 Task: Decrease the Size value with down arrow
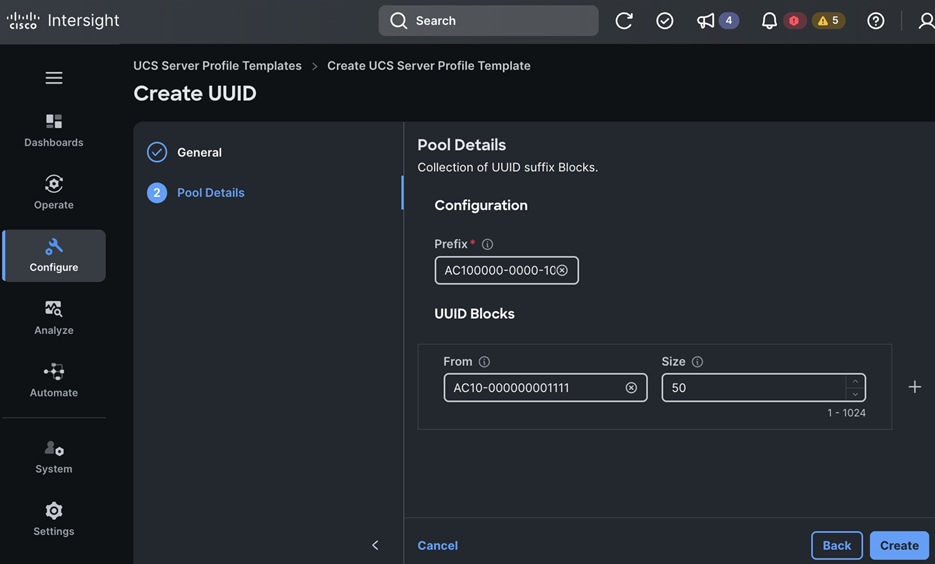point(855,394)
